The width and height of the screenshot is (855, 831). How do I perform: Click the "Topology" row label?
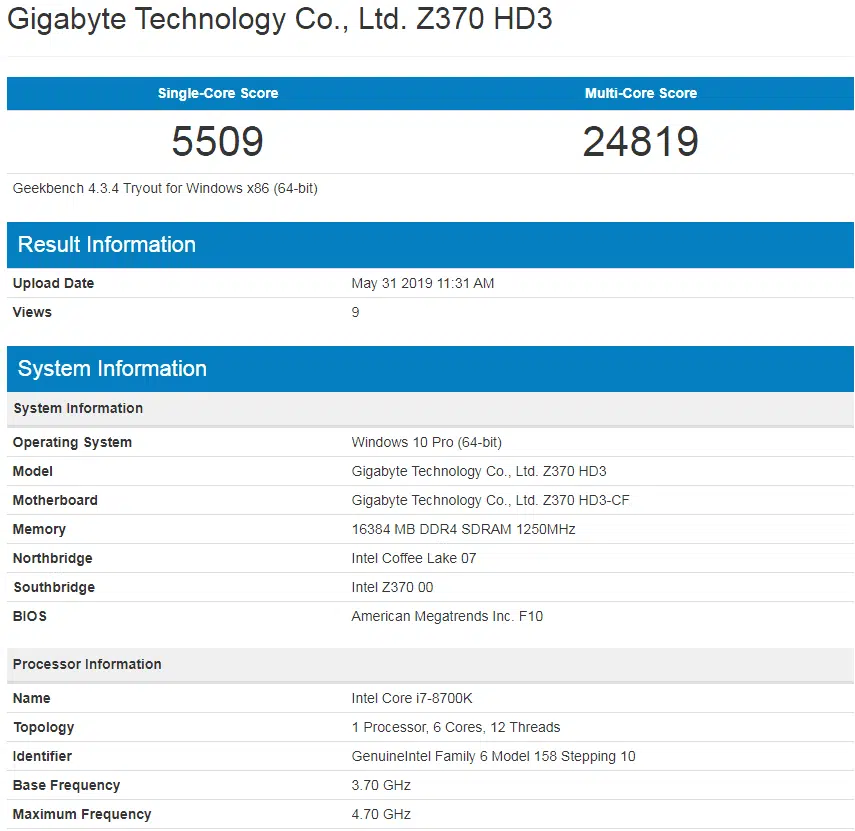[x=44, y=727]
